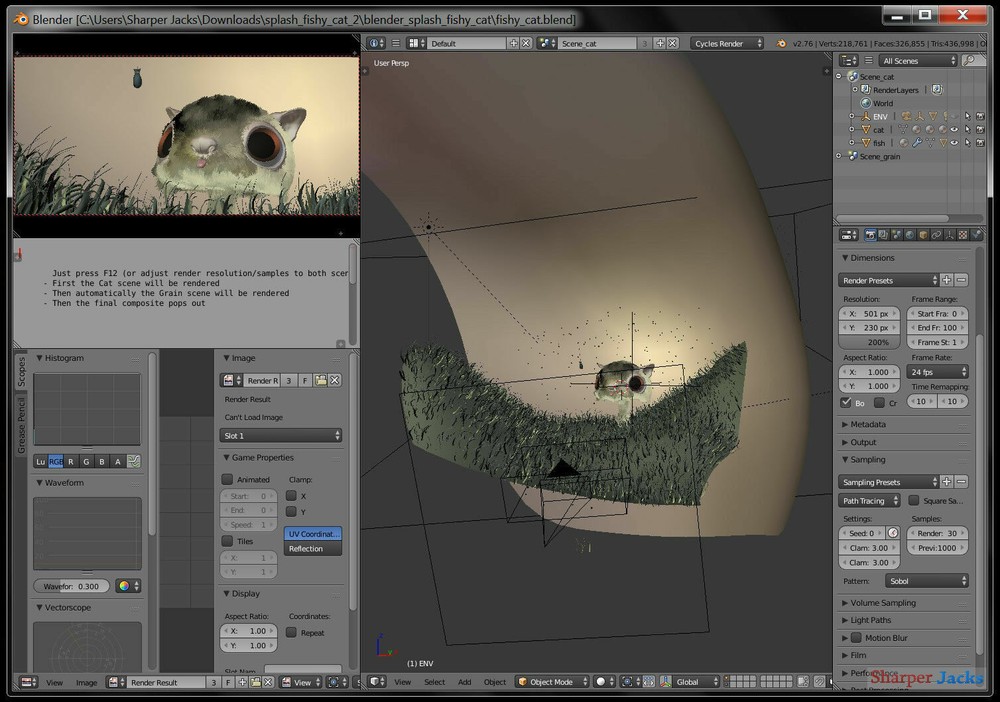Check the Animated box in Game Properties
1000x702 pixels.
point(228,479)
